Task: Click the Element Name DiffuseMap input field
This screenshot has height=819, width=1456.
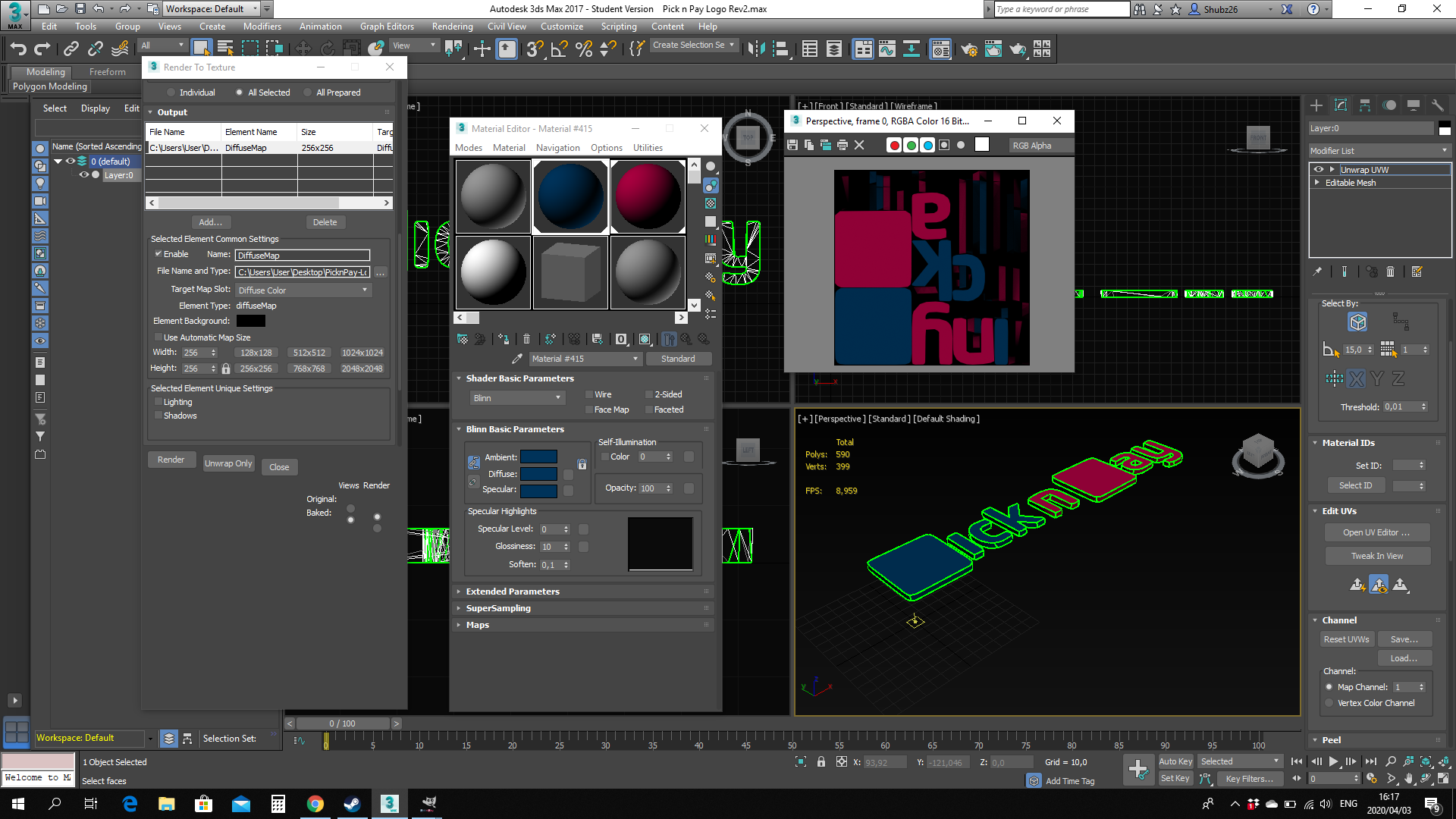Action: point(302,256)
